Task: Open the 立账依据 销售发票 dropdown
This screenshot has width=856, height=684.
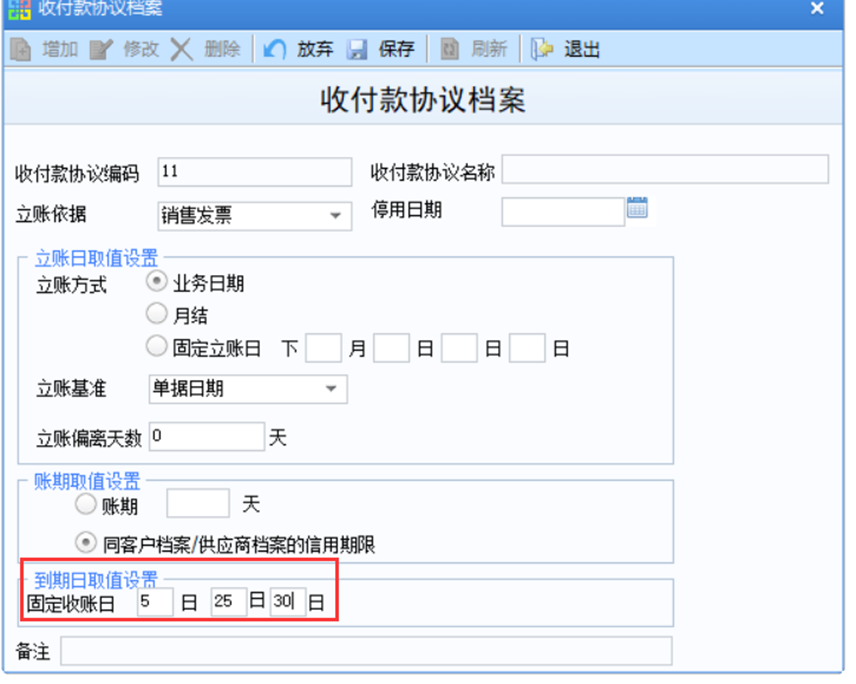Action: (x=335, y=216)
